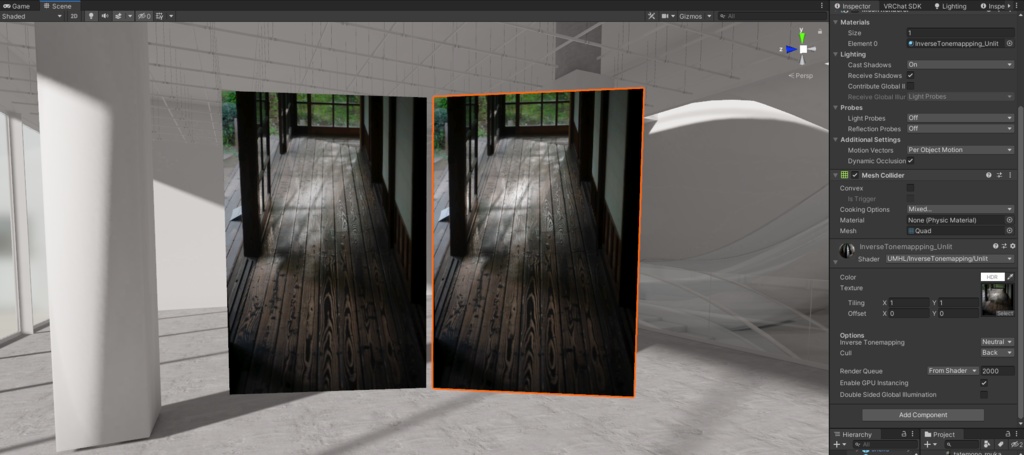Screen dimensions: 1024x455
Task: Open object picker for Element 0 material
Action: 1009,43
